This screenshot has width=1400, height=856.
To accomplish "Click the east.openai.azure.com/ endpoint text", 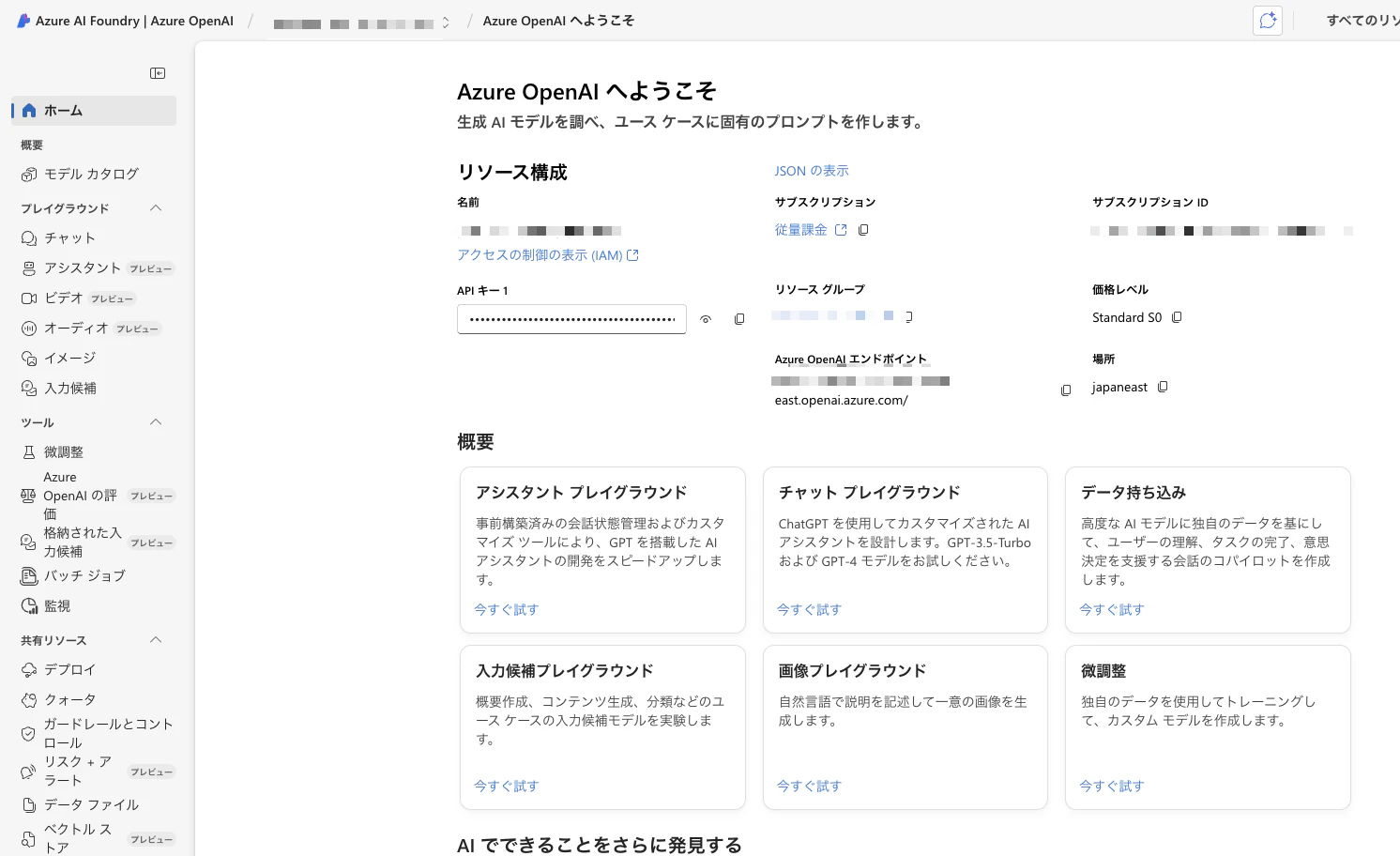I will [x=842, y=400].
